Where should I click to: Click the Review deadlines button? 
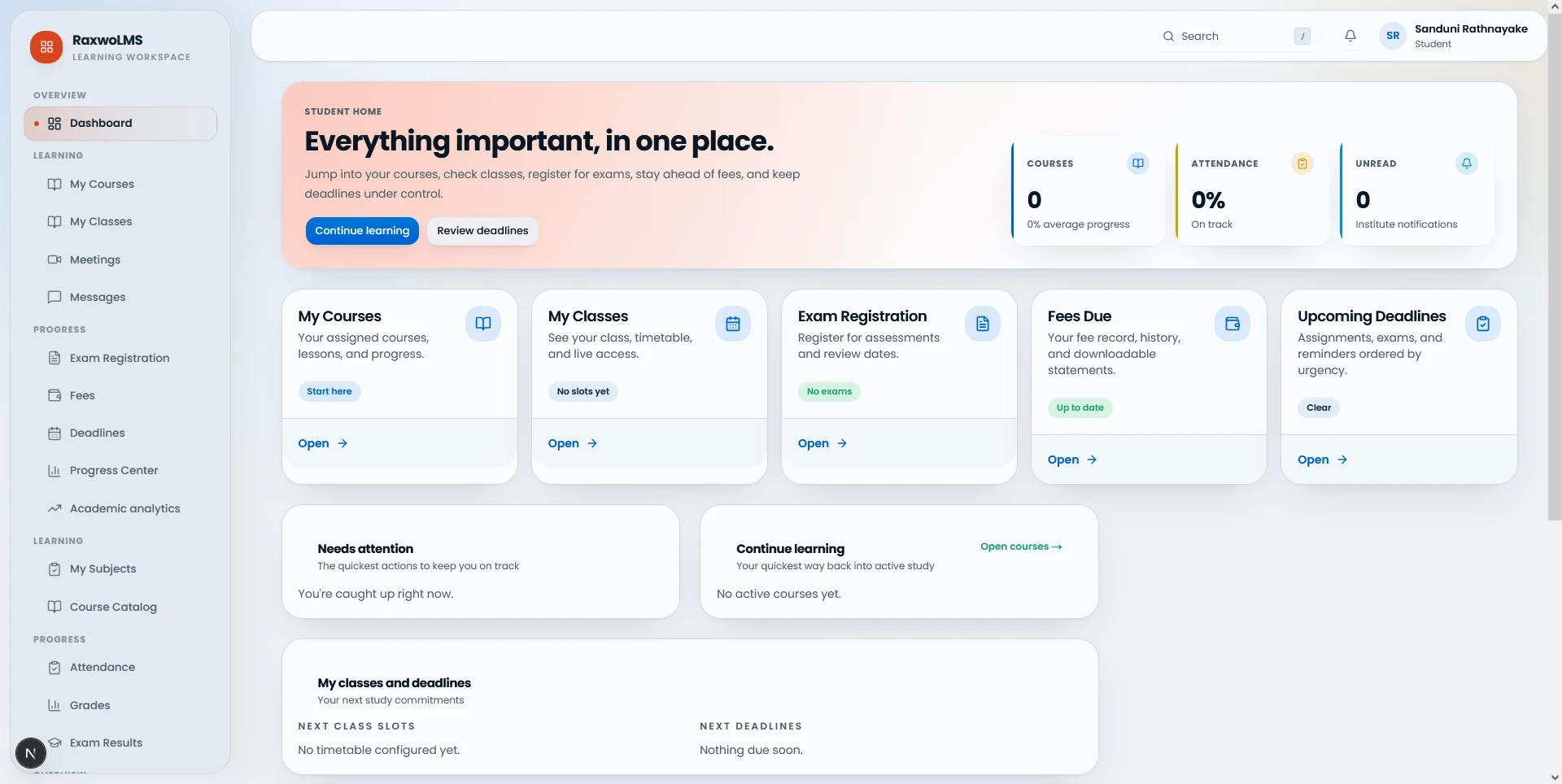point(482,231)
